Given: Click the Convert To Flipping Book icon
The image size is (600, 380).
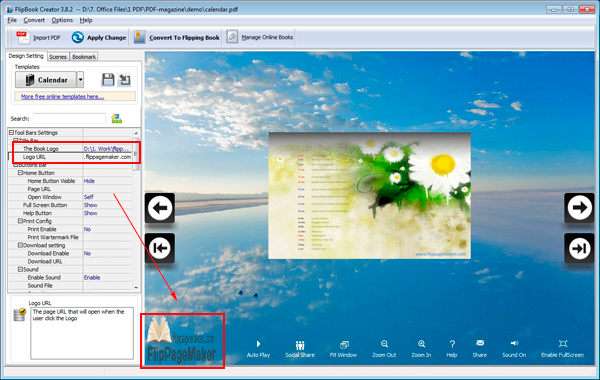Looking at the screenshot, I should 139,37.
